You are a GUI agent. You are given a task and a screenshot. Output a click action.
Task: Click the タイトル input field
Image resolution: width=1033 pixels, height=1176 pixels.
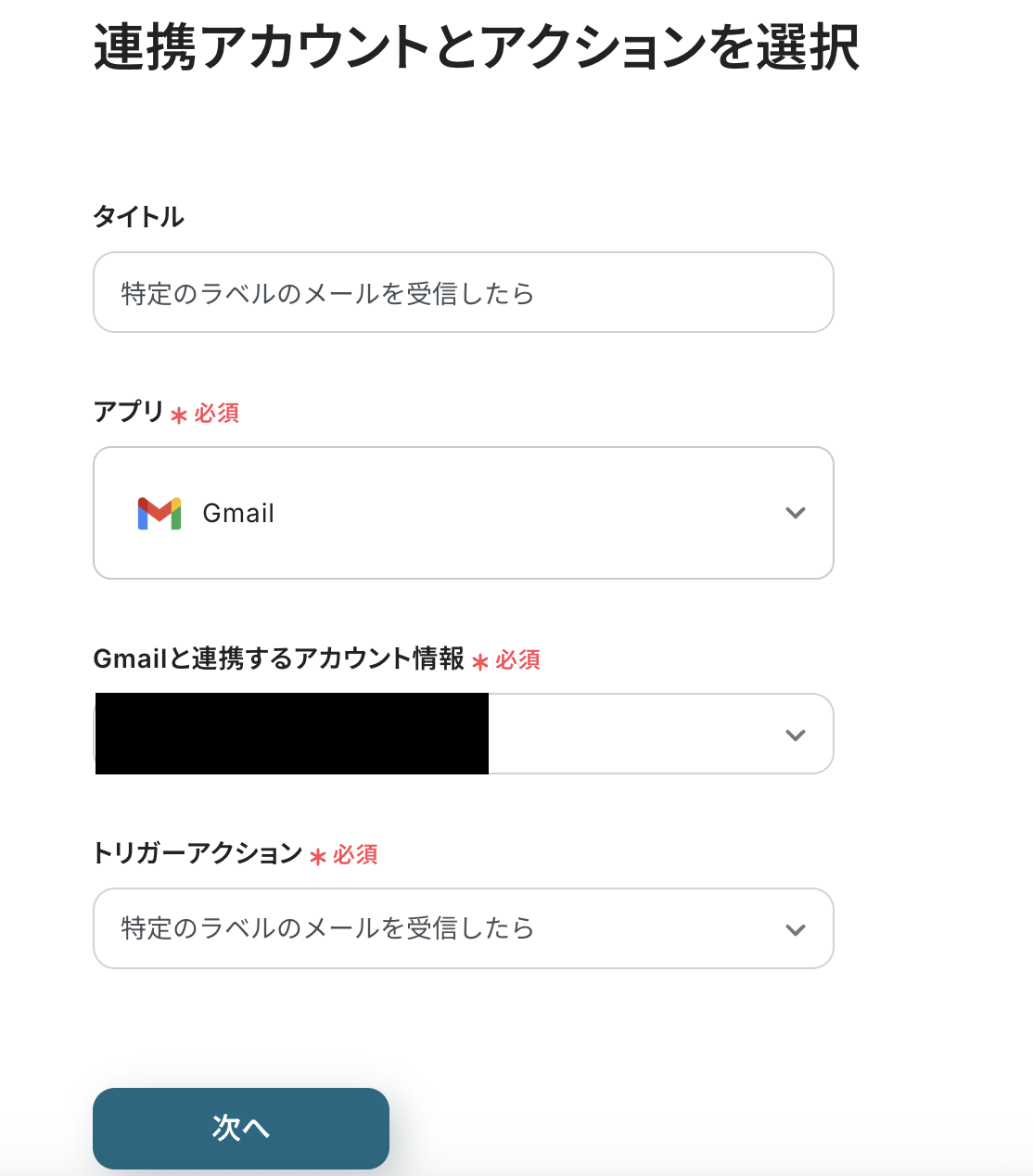463,293
